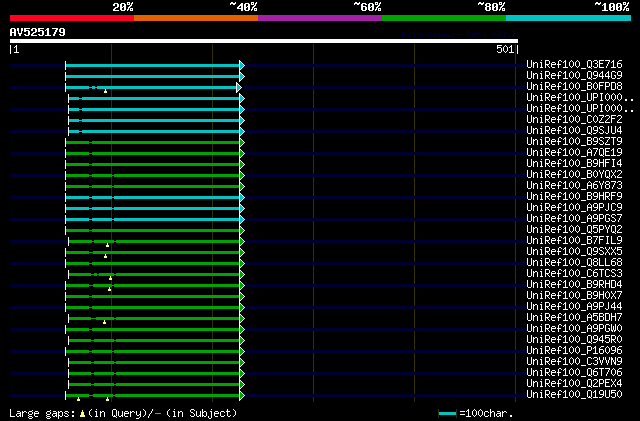Image resolution: width=640 pixels, height=421 pixels.
Task: Click cyan arrowhead ending B9HRF9 alignment
Action: point(242,198)
